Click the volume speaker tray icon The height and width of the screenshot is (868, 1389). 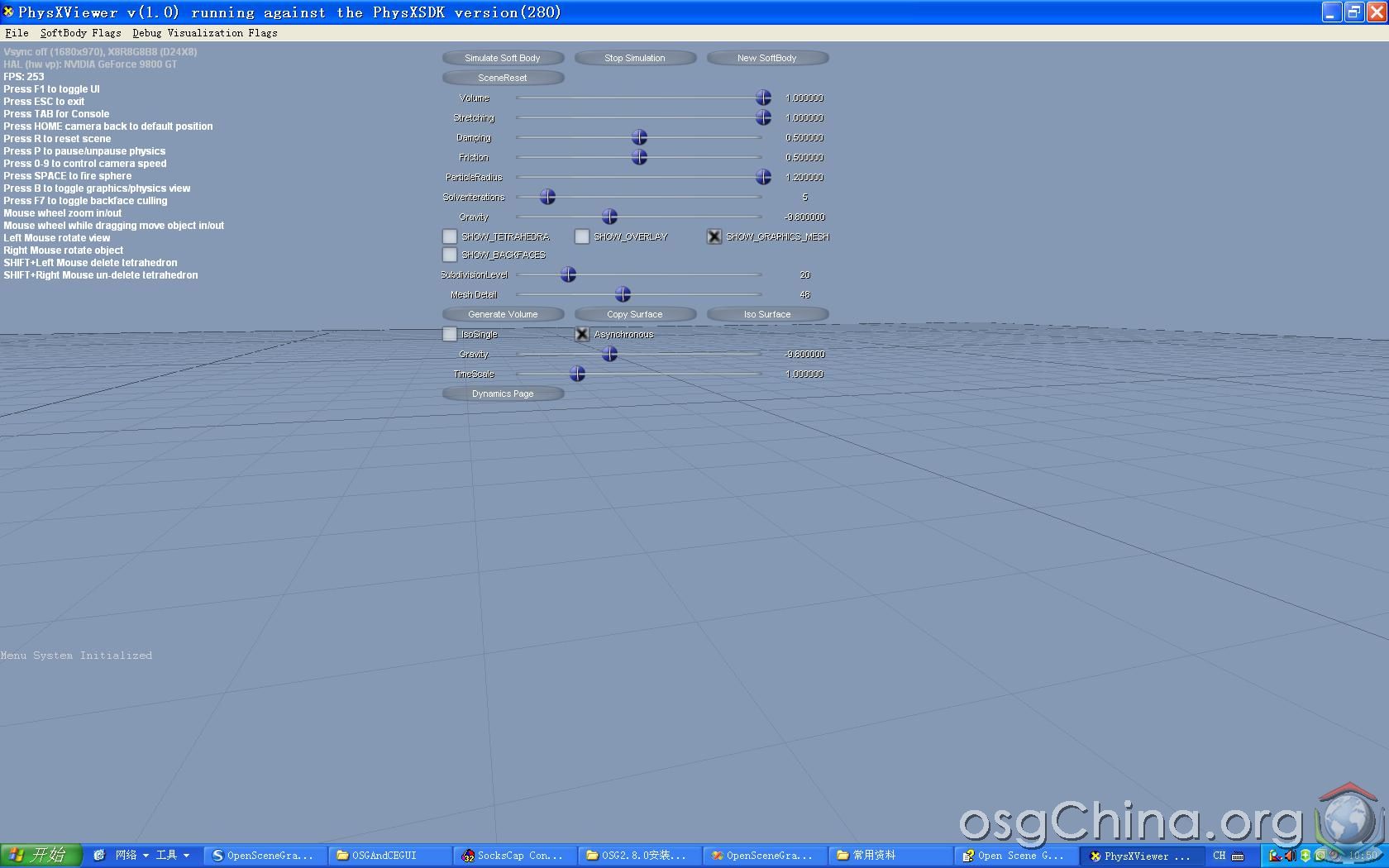click(1289, 856)
